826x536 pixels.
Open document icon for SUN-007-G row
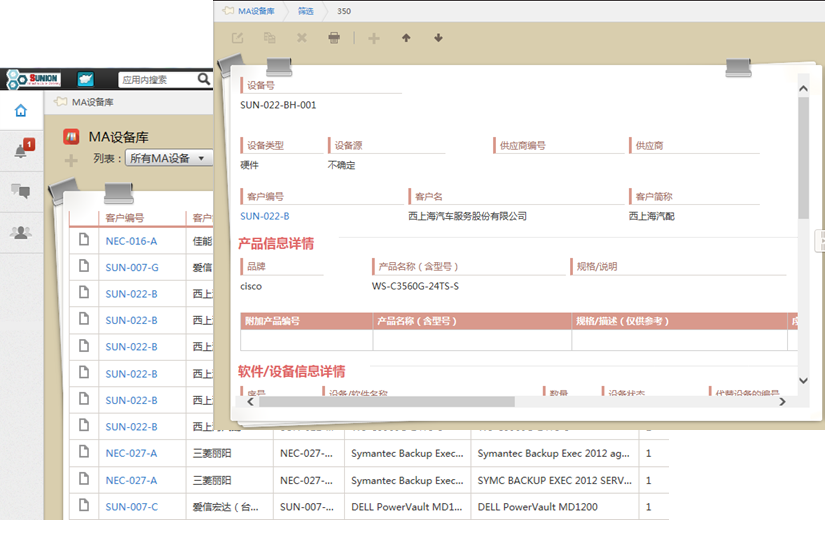84,266
